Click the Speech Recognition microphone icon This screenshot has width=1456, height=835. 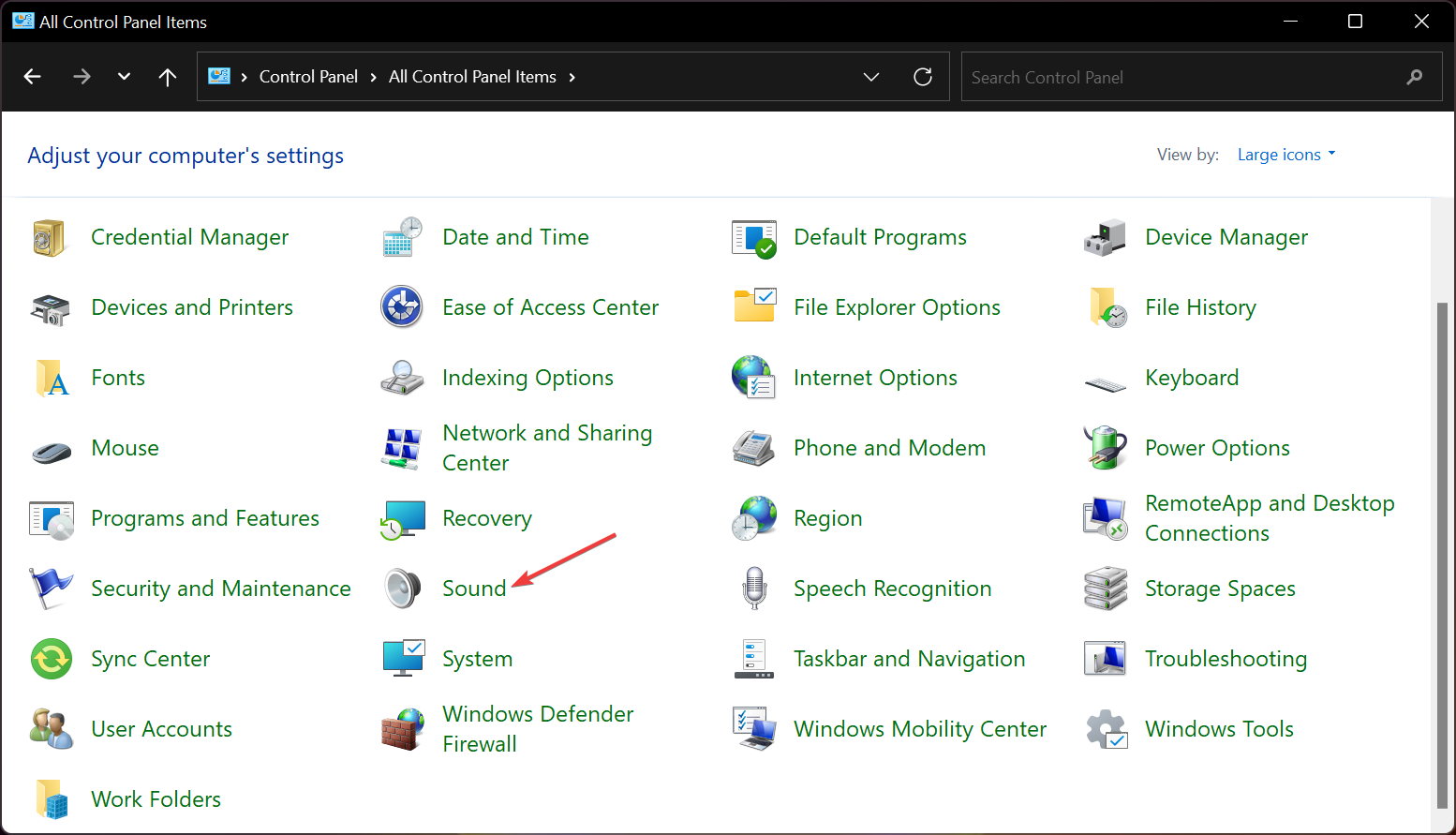click(x=754, y=589)
